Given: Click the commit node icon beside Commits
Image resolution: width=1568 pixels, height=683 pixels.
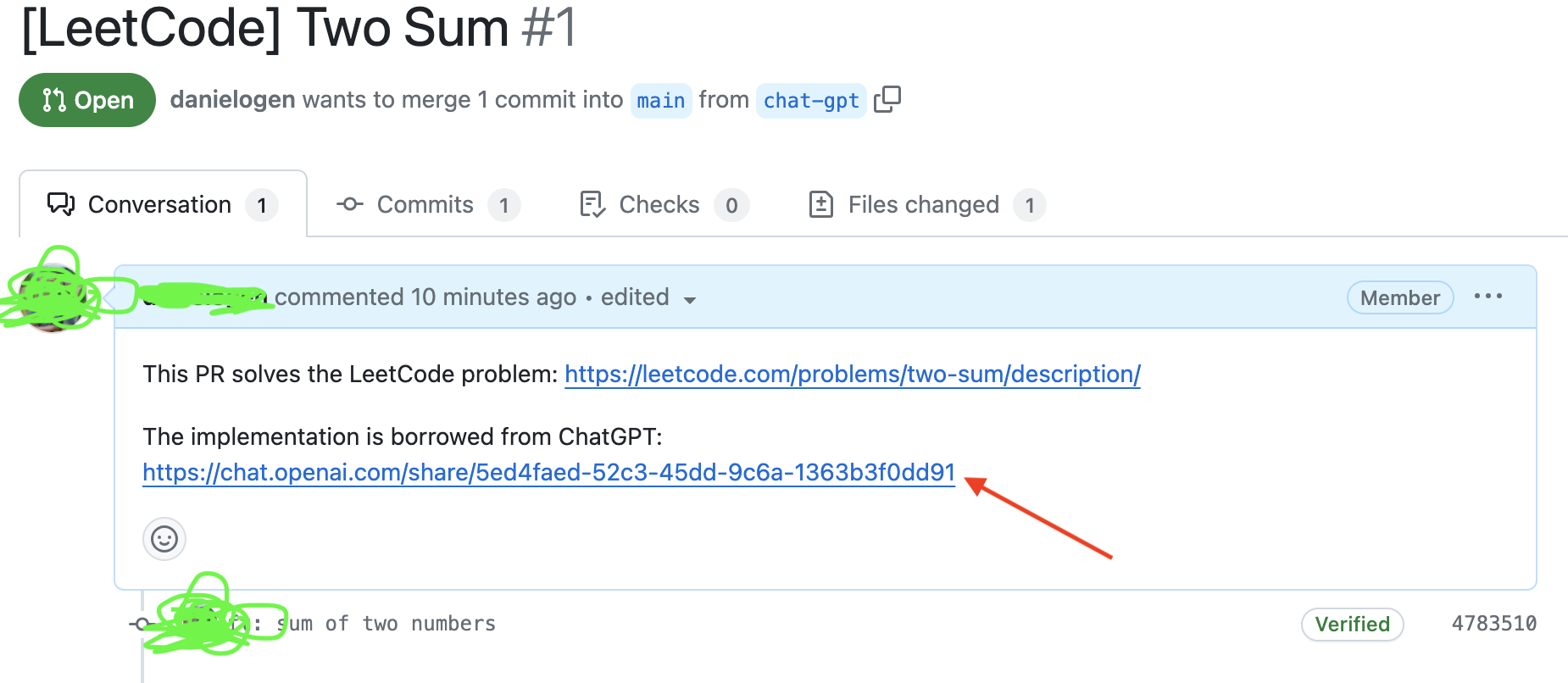Looking at the screenshot, I should pos(349,204).
